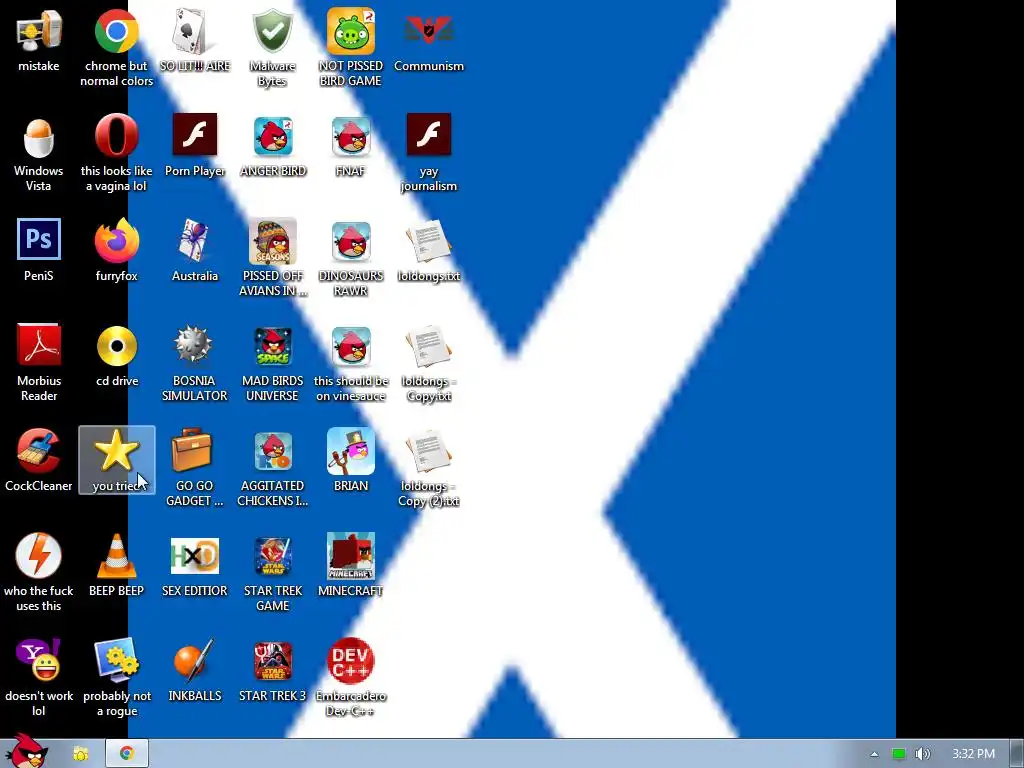Select the "mistake" computer icon

click(39, 31)
